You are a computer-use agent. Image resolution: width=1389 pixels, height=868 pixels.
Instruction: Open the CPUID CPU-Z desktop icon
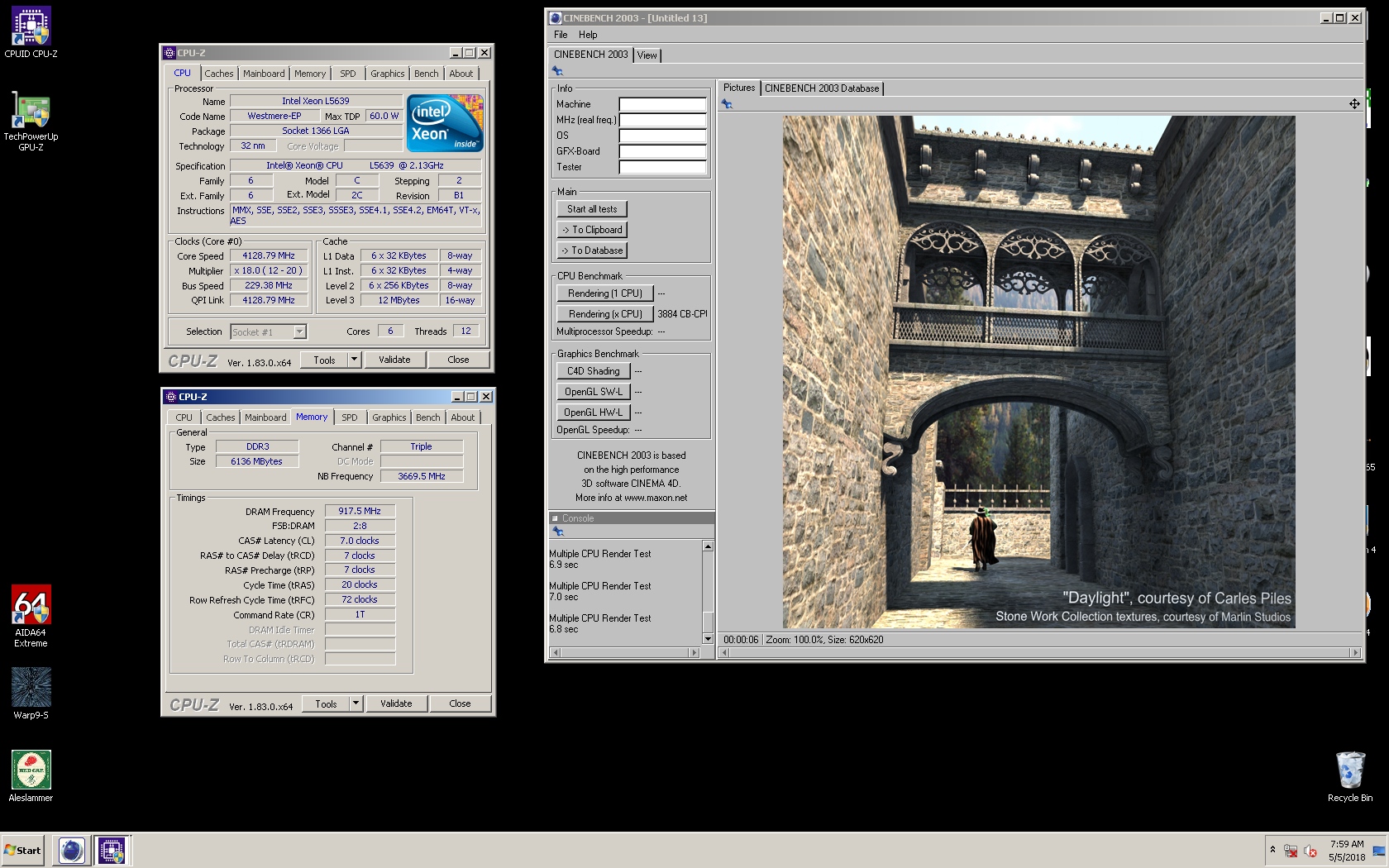coord(31,33)
